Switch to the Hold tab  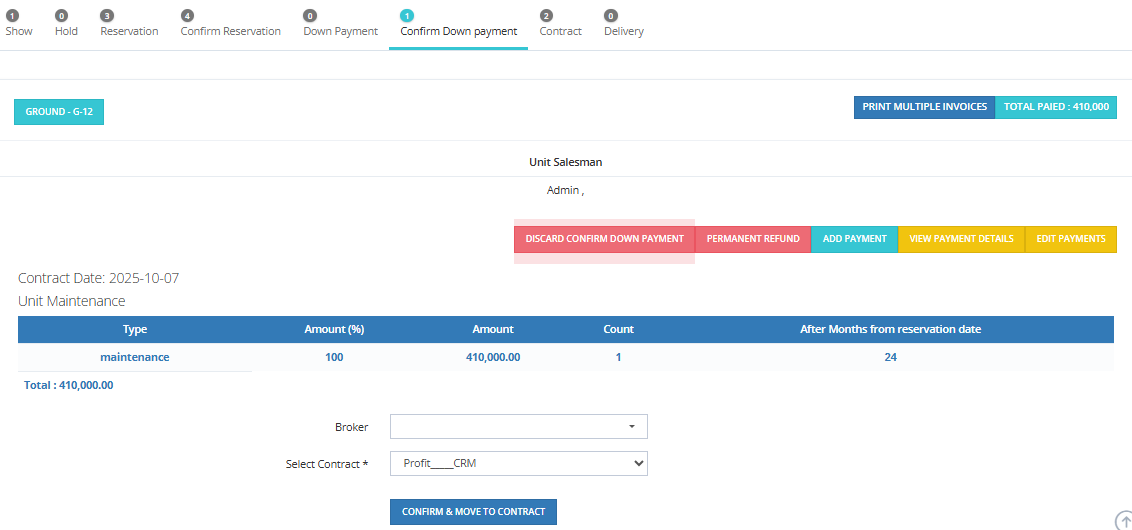coord(66,25)
